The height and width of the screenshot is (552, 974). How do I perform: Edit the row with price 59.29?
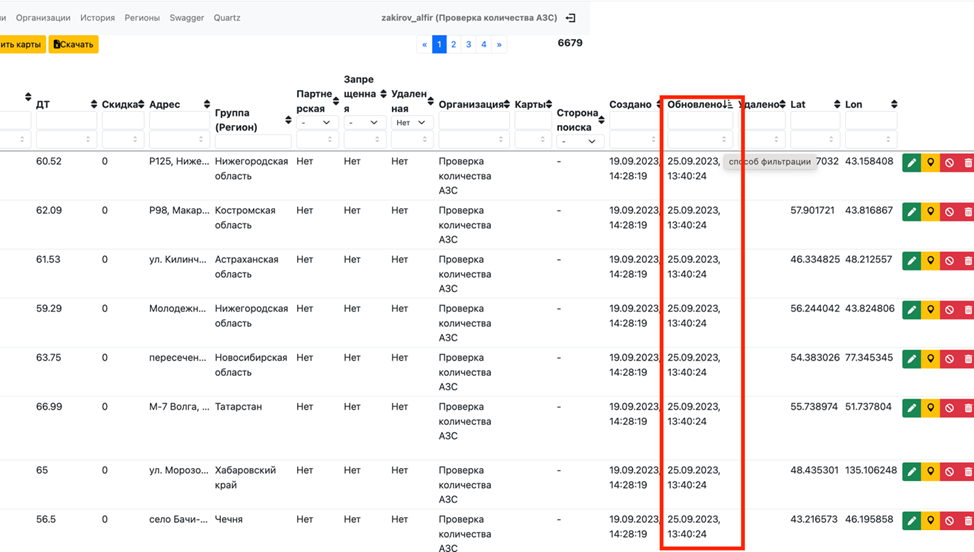(x=911, y=310)
